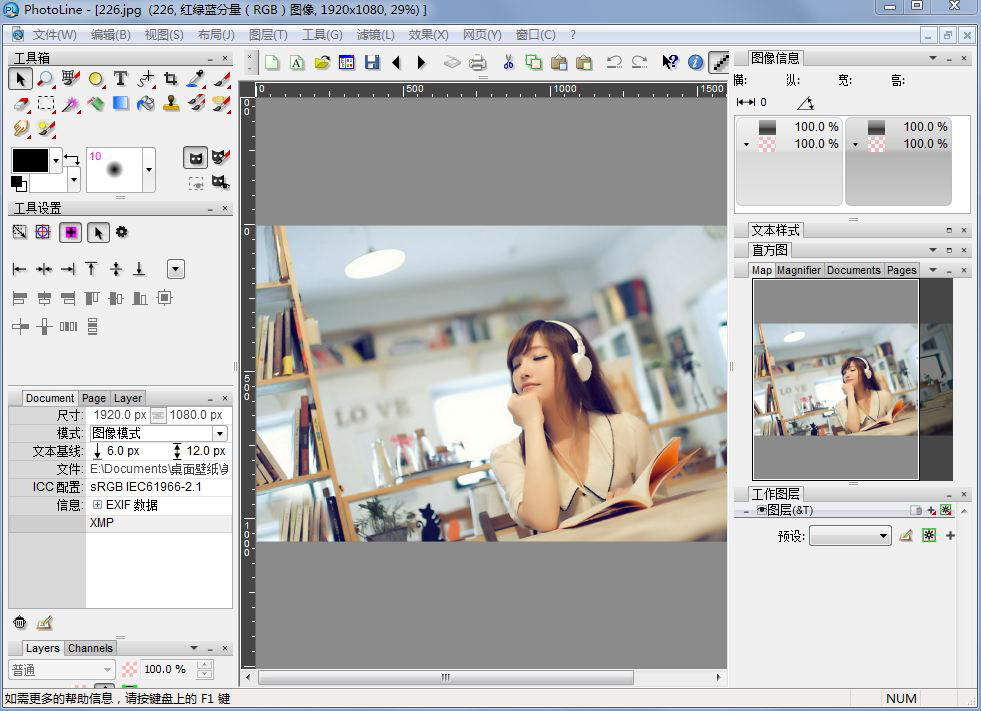Select the Smudge finger tool
This screenshot has width=981, height=711.
[21, 129]
